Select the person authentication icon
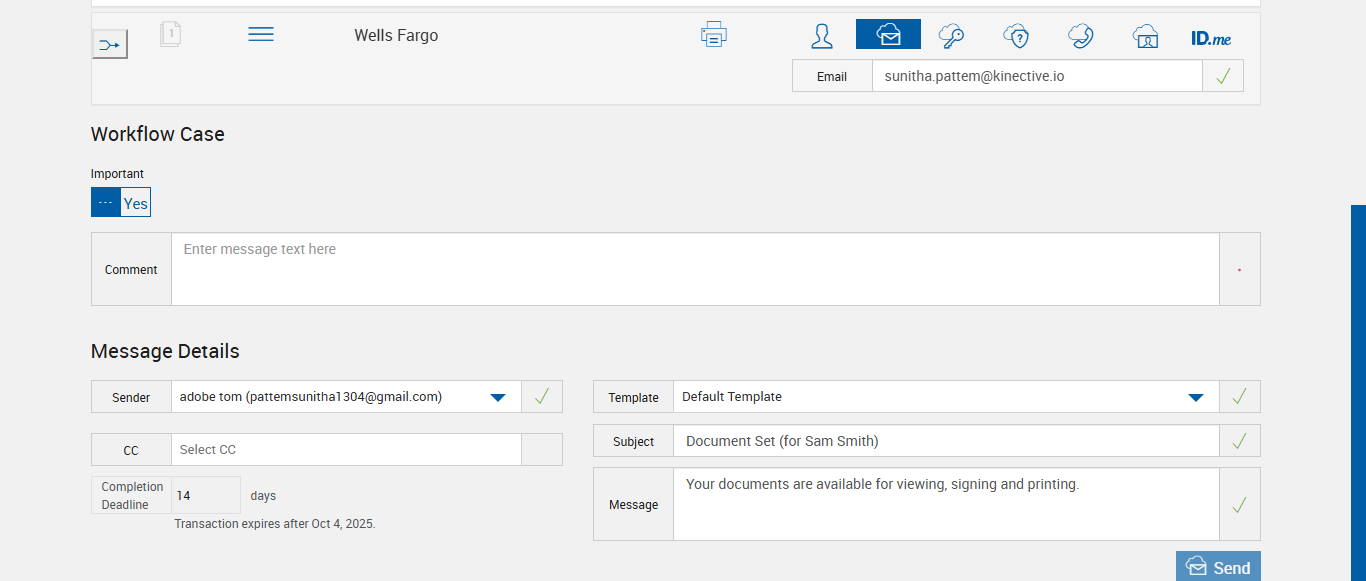The image size is (1366, 581). click(x=822, y=36)
